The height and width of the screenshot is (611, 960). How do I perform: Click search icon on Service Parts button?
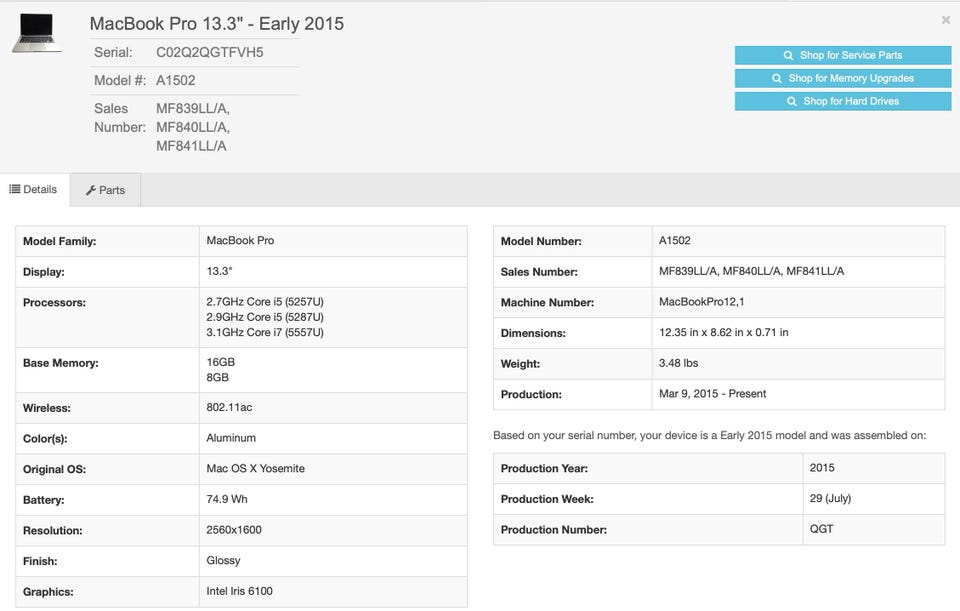point(788,55)
